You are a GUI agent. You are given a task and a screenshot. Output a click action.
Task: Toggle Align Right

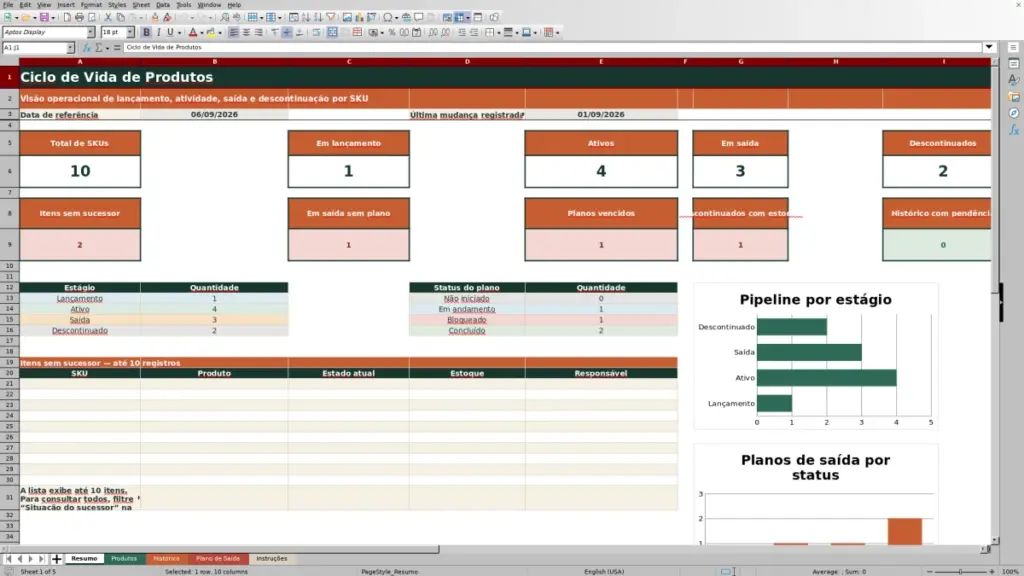pos(259,32)
